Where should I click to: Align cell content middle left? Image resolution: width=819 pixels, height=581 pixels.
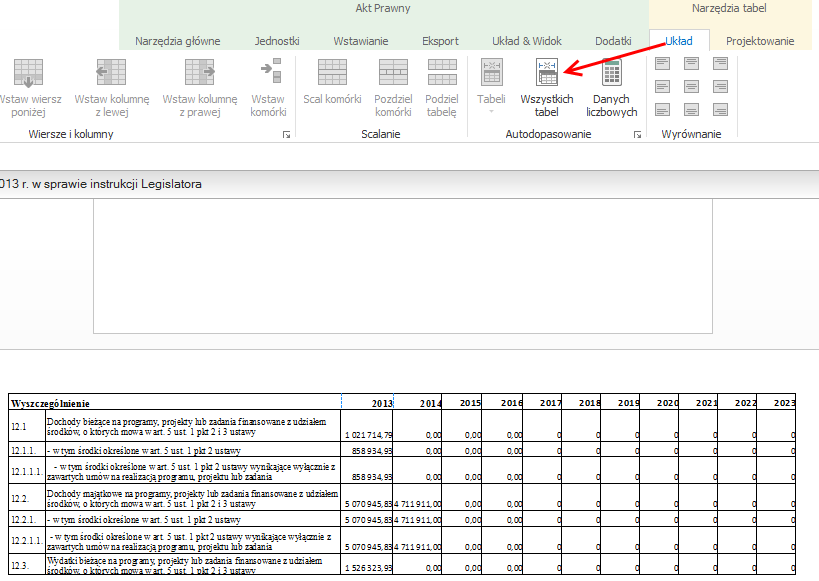click(662, 86)
